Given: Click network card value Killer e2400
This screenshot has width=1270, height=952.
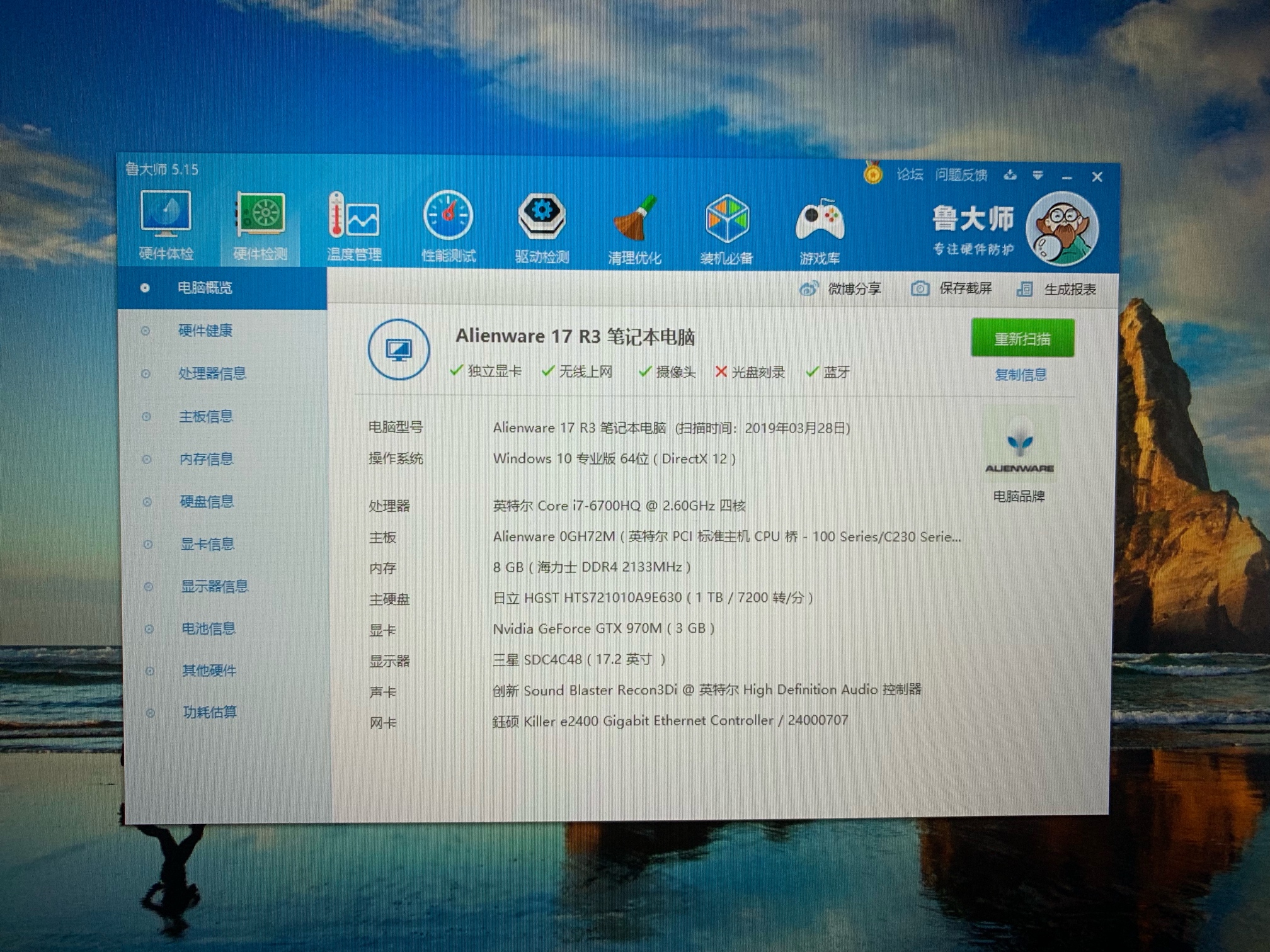Looking at the screenshot, I should [670, 720].
